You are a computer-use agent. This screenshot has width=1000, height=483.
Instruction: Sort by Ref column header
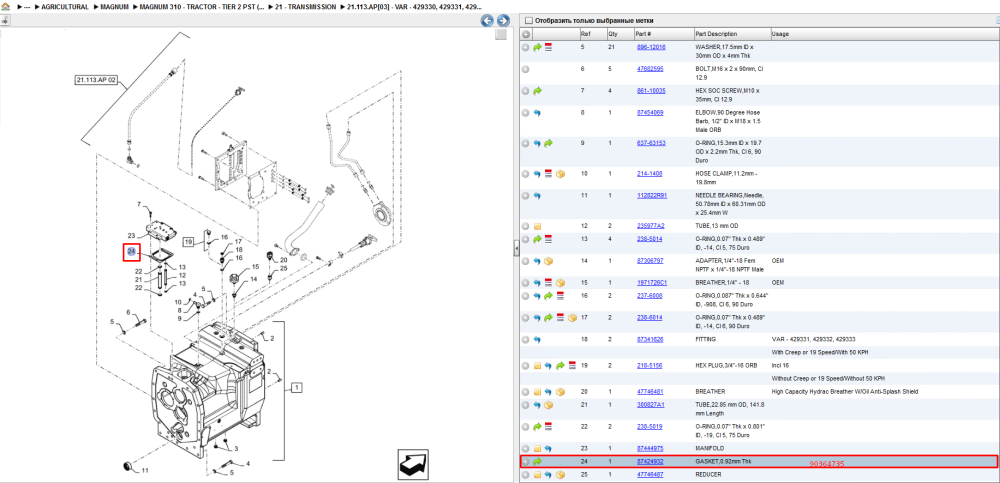coord(592,34)
